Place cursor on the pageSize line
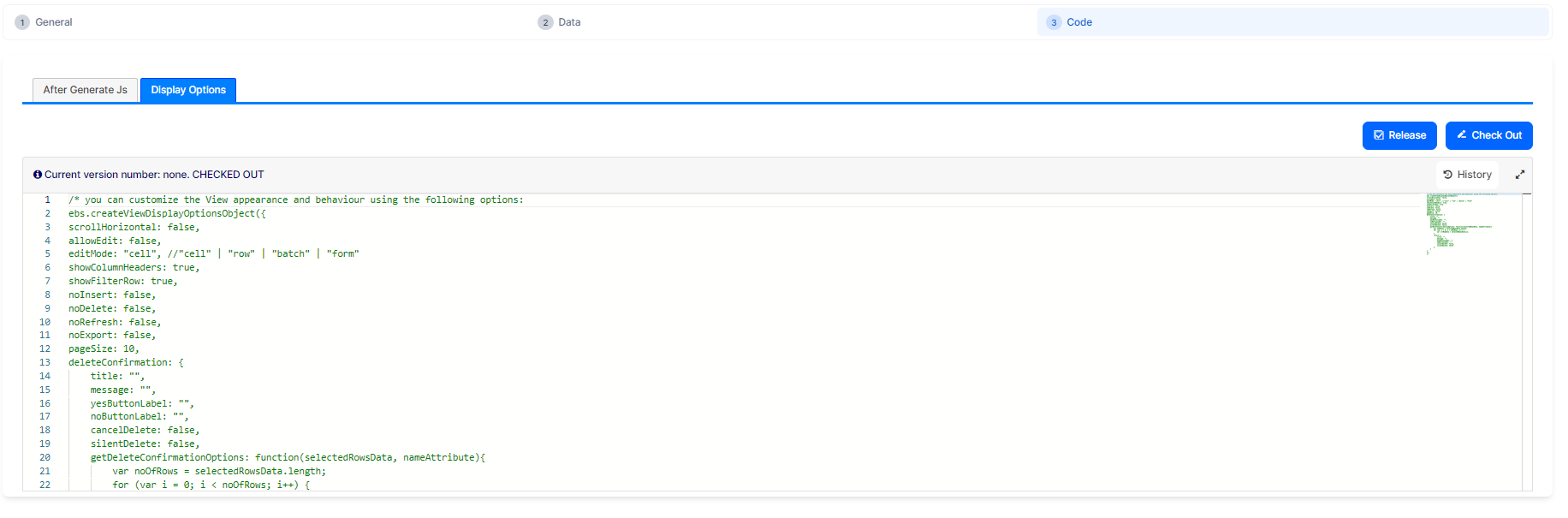1568x518 pixels. click(x=104, y=349)
